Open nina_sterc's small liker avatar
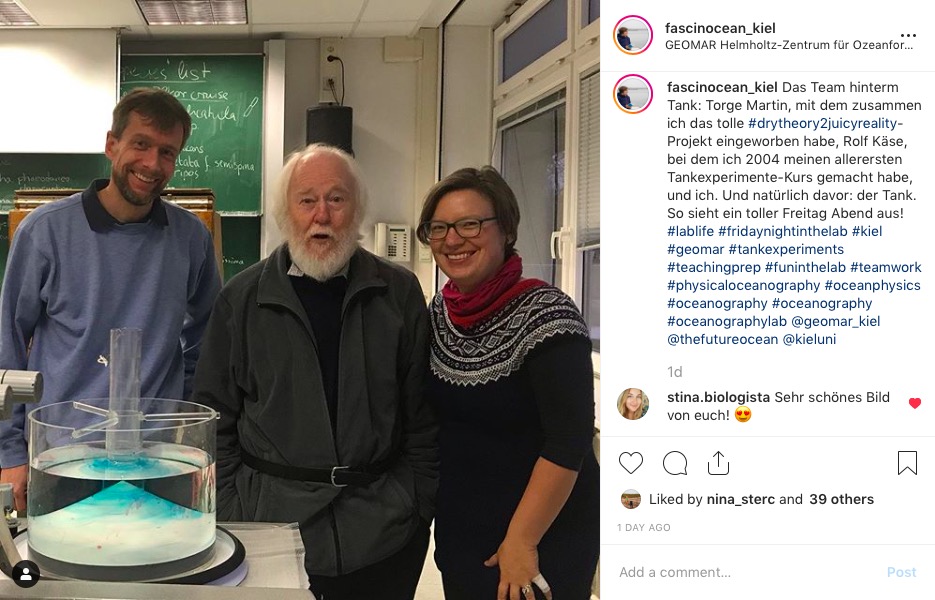Viewport: 935px width, 600px height. [x=630, y=499]
